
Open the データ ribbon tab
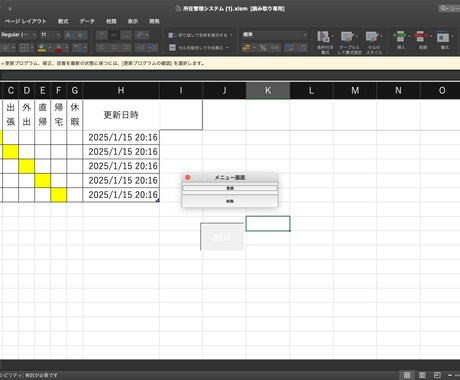point(87,21)
